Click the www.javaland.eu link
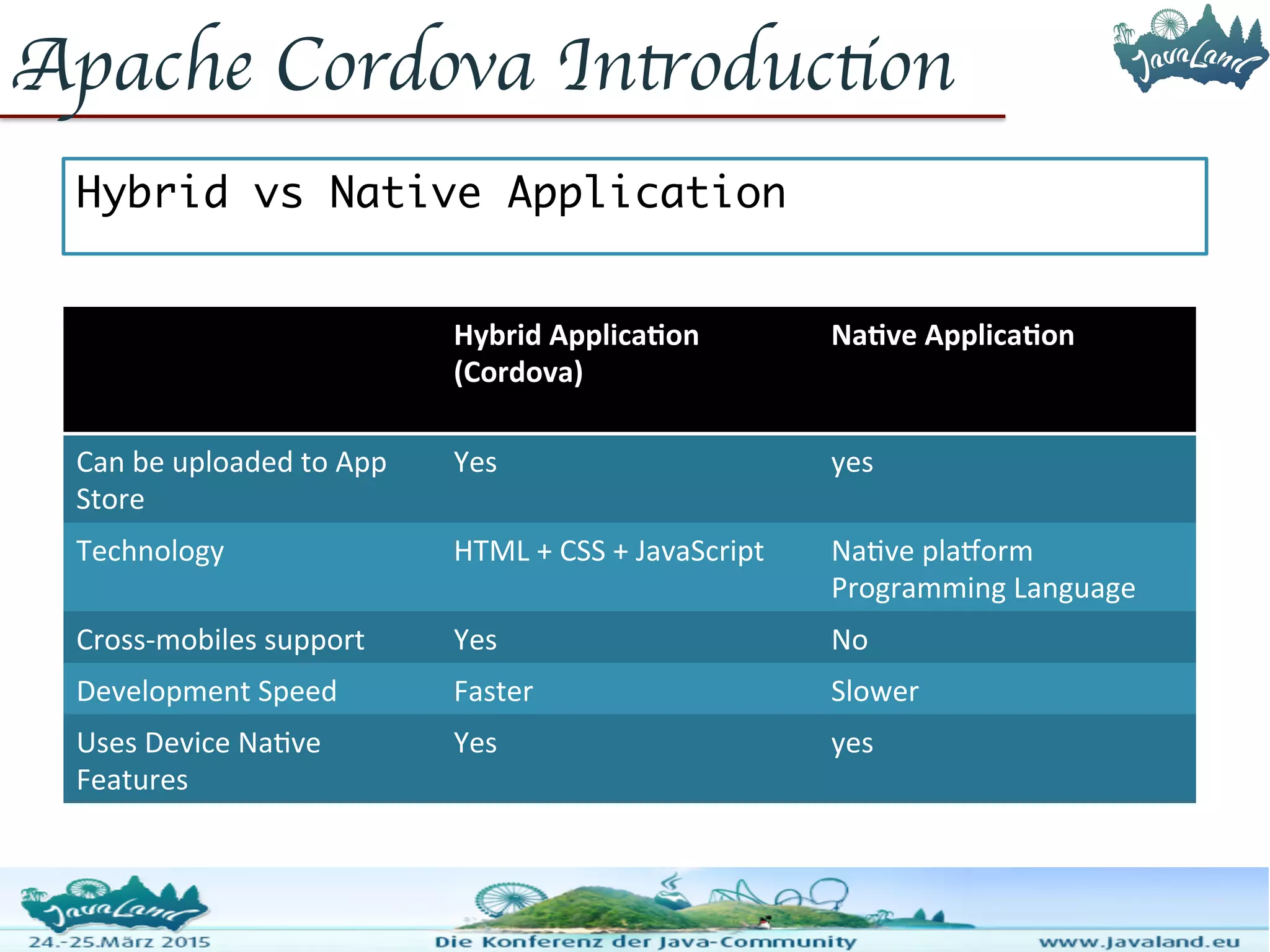This screenshot has height=952, width=1270. [1139, 942]
